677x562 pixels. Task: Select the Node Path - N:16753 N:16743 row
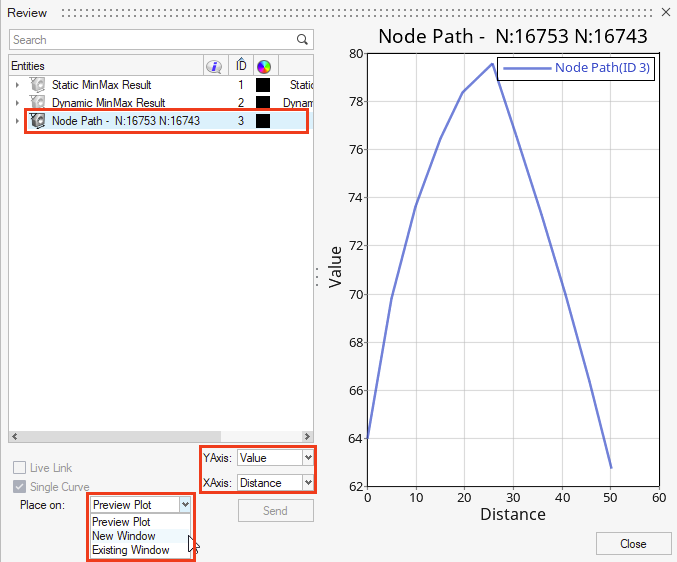(161, 121)
